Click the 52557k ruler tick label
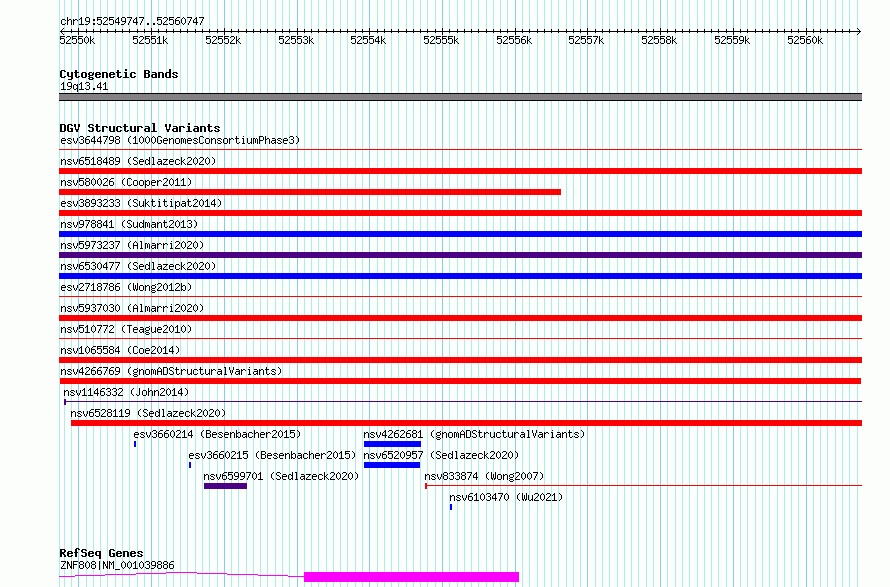 click(586, 40)
